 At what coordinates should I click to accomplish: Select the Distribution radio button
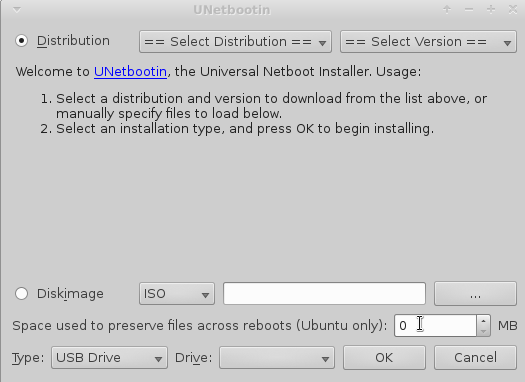click(x=21, y=41)
